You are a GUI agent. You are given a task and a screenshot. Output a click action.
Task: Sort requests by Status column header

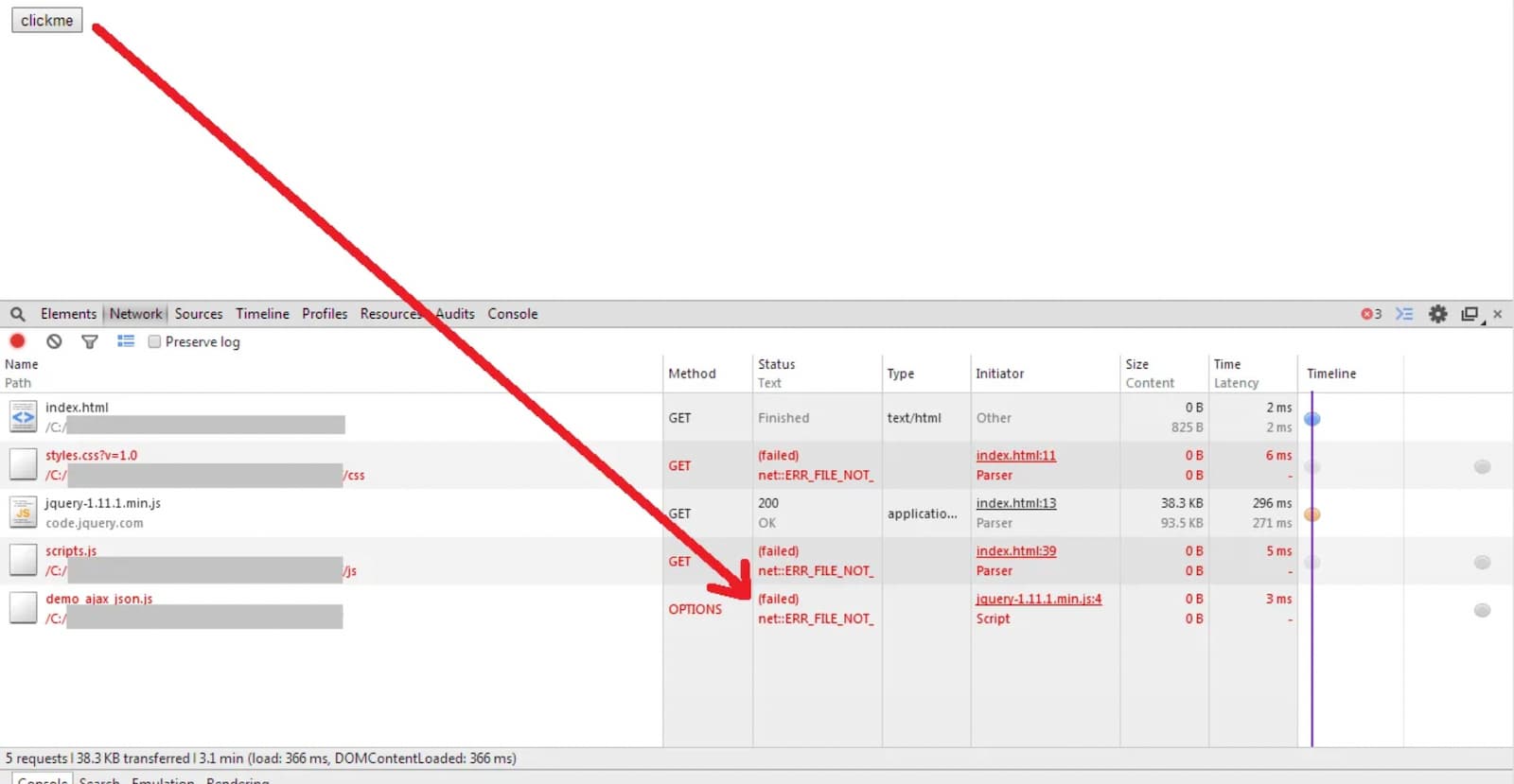776,365
